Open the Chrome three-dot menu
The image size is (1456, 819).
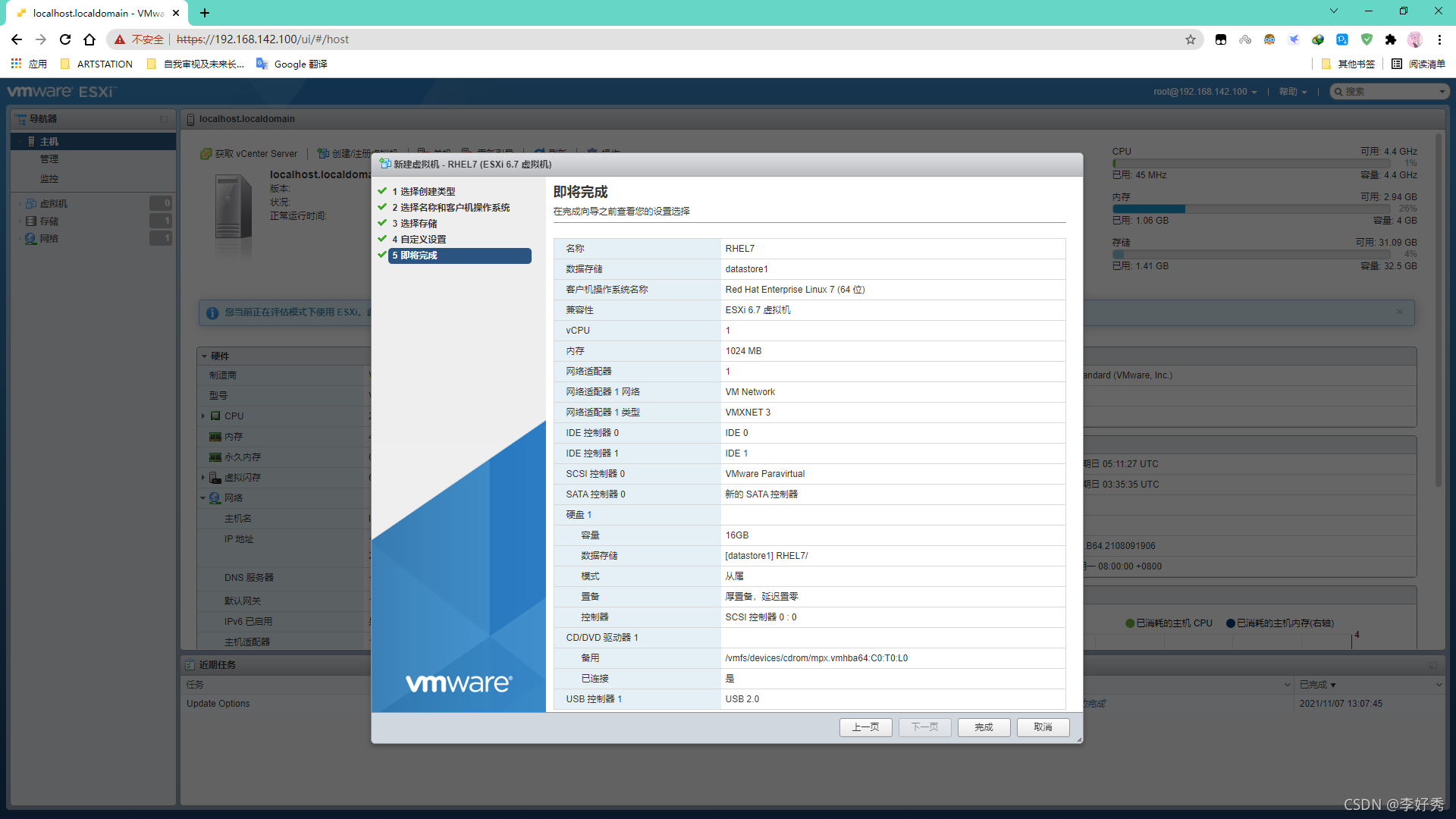pyautogui.click(x=1439, y=39)
